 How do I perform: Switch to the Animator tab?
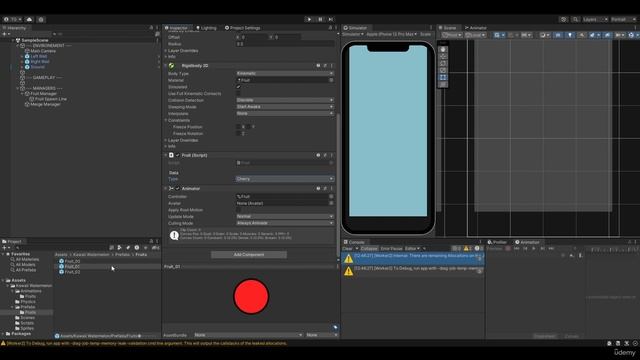pyautogui.click(x=476, y=28)
